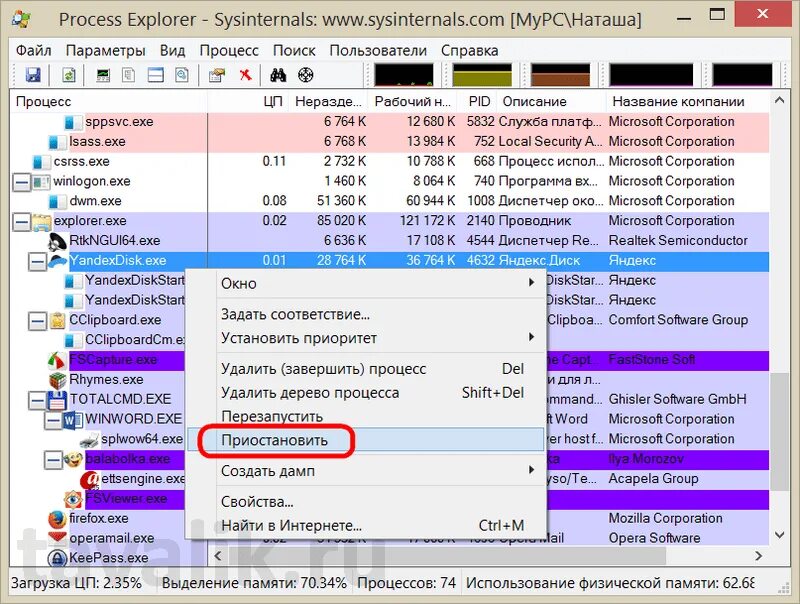
Task: Click CClipboard.exe clipboard icon
Action: tap(58, 320)
